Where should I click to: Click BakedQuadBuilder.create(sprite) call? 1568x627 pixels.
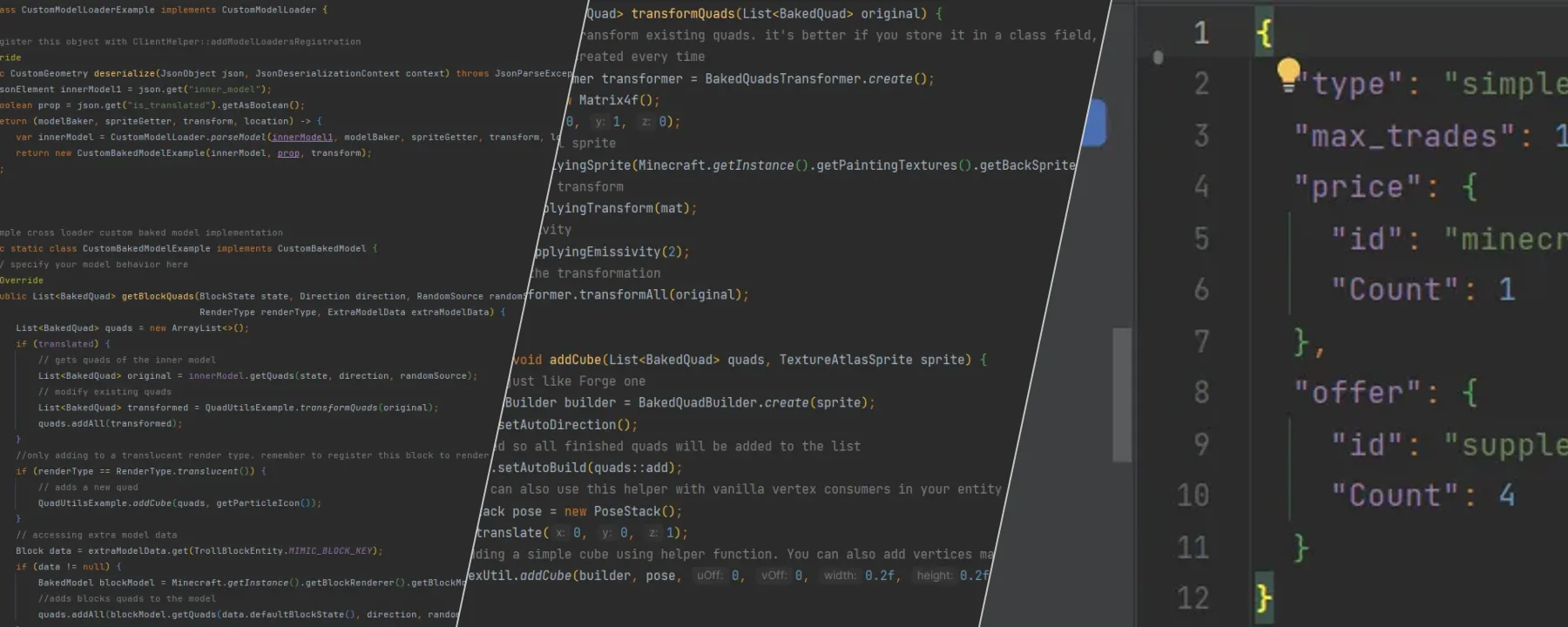tap(753, 403)
